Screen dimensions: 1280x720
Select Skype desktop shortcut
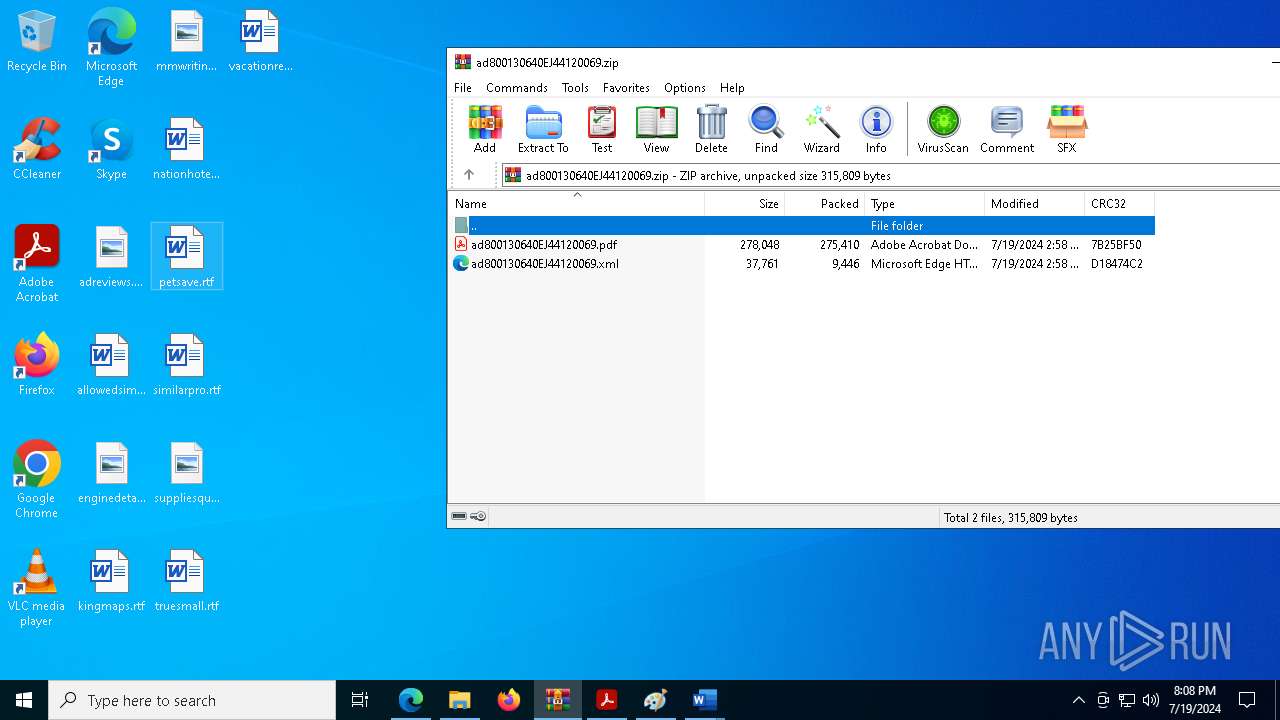(x=111, y=149)
